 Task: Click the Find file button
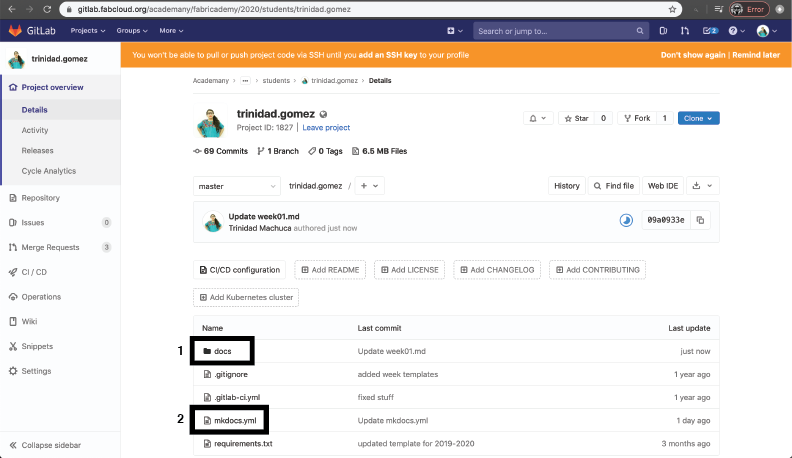tap(614, 186)
